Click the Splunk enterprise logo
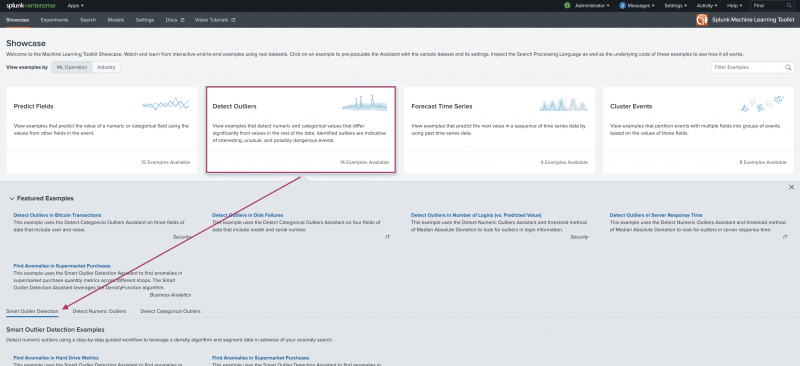Image resolution: width=800 pixels, height=366 pixels. pyautogui.click(x=32, y=6)
